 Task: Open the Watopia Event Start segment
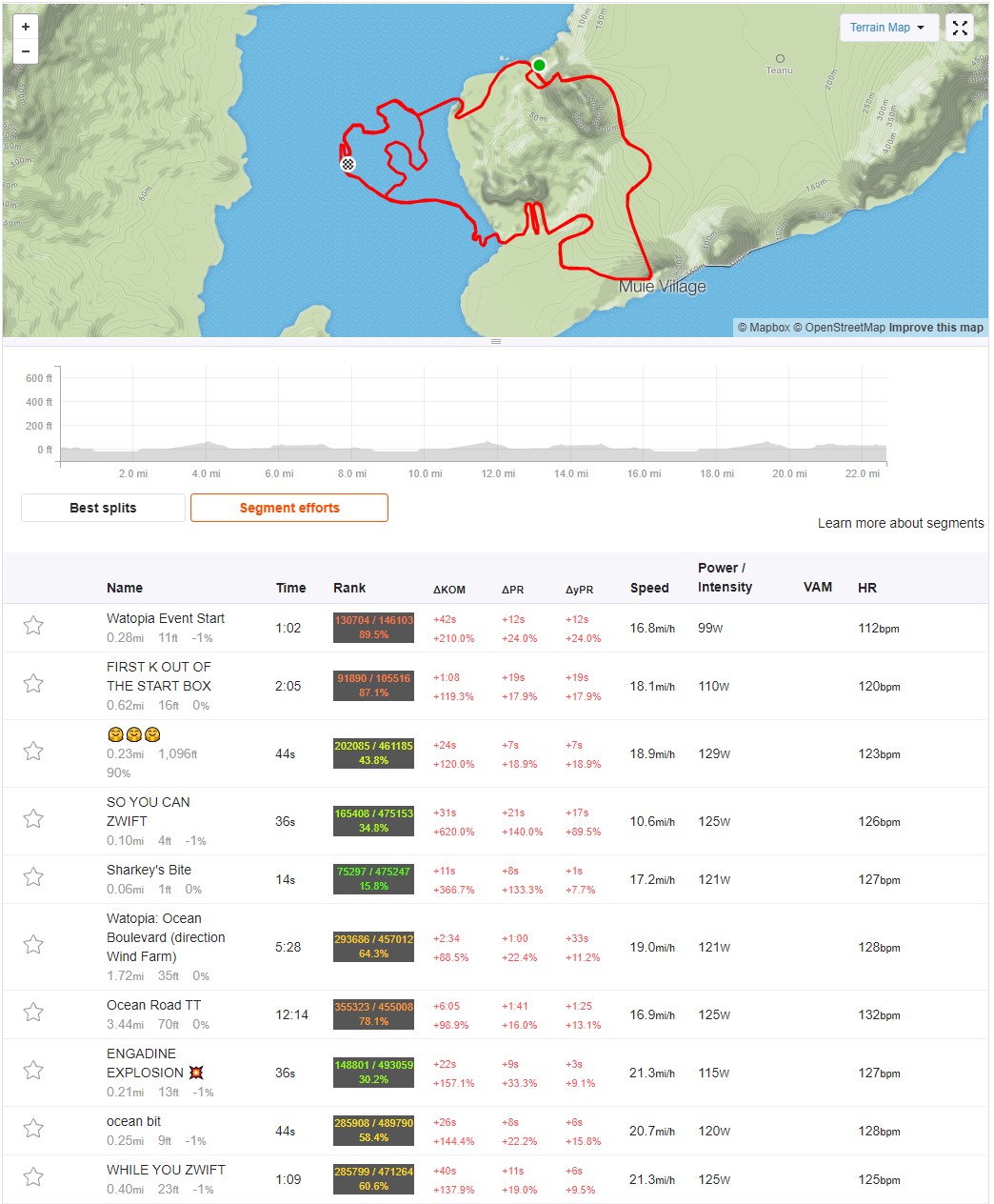pos(166,618)
